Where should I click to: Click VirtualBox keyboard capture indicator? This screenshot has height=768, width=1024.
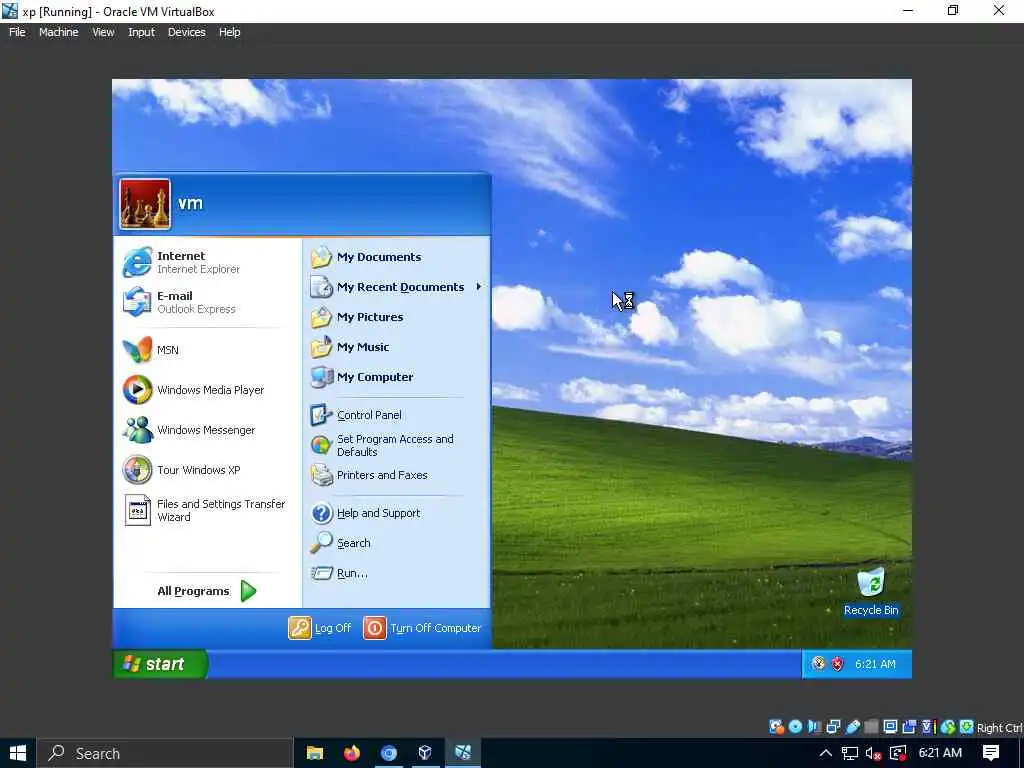tap(967, 727)
